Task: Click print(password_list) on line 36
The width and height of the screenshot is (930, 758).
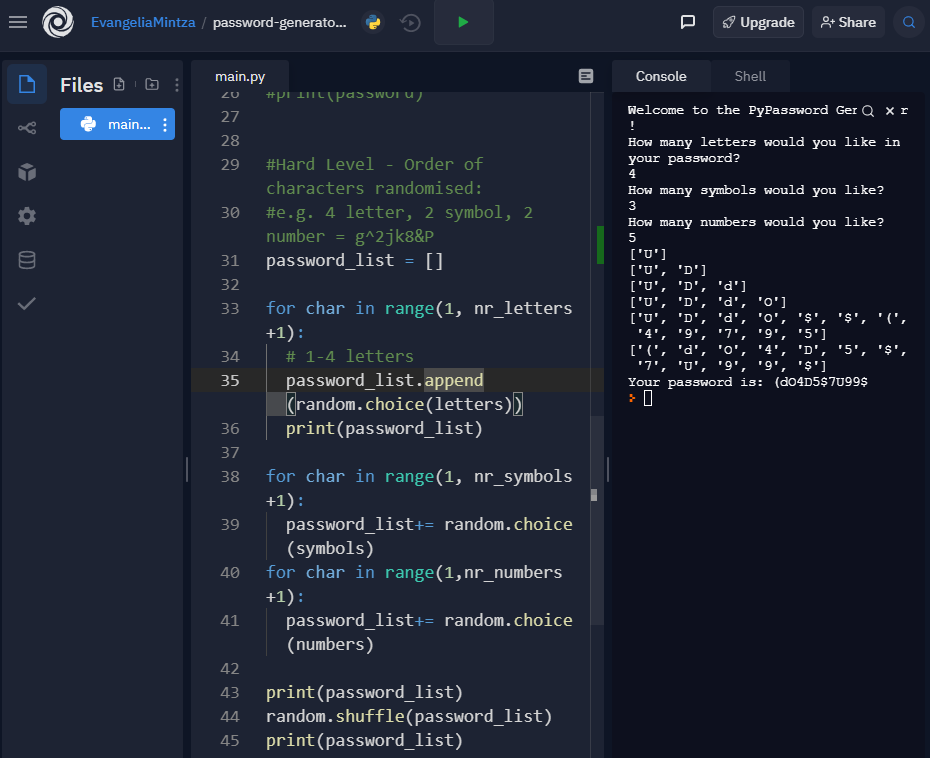Action: coord(384,428)
